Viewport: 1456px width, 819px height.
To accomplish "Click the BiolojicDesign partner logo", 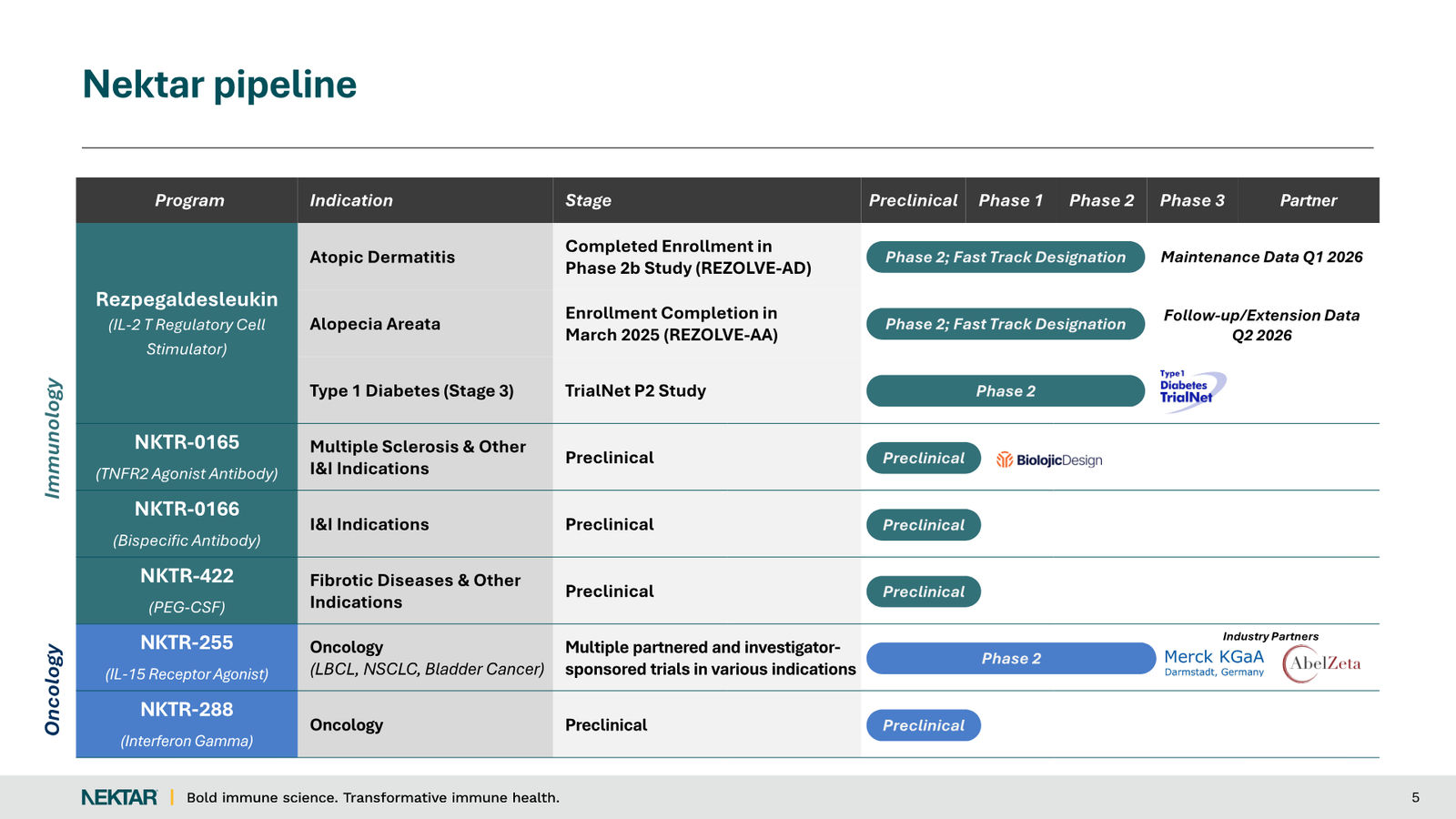I will coord(1049,460).
